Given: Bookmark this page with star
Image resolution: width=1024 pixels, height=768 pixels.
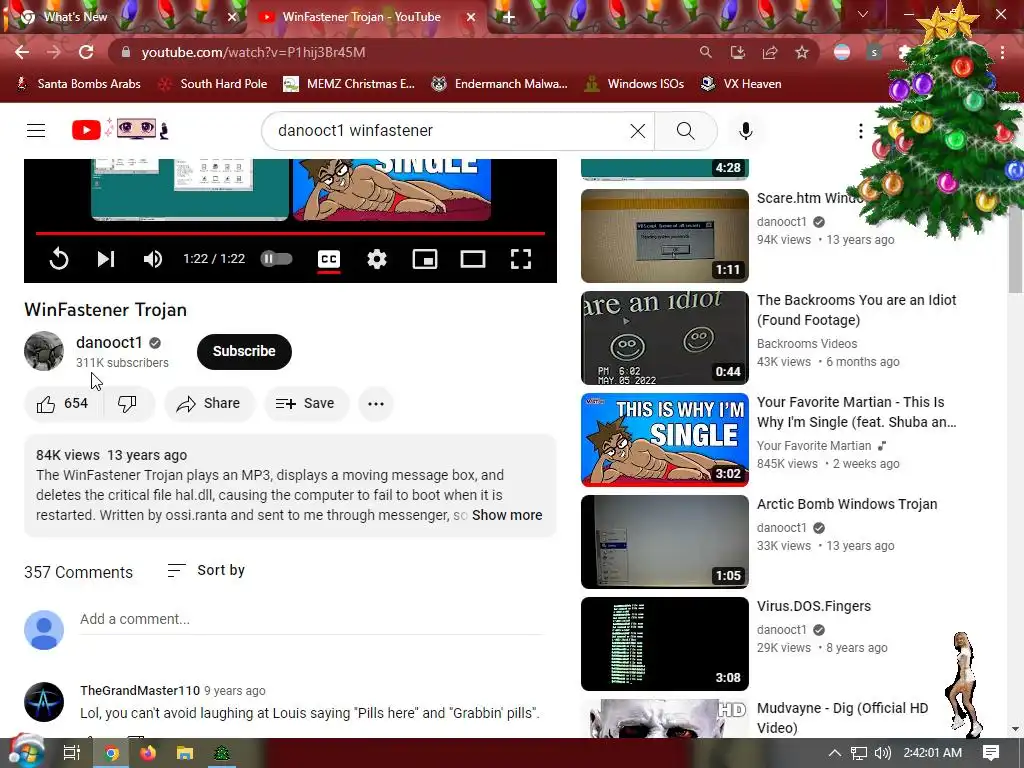Looking at the screenshot, I should [x=802, y=52].
